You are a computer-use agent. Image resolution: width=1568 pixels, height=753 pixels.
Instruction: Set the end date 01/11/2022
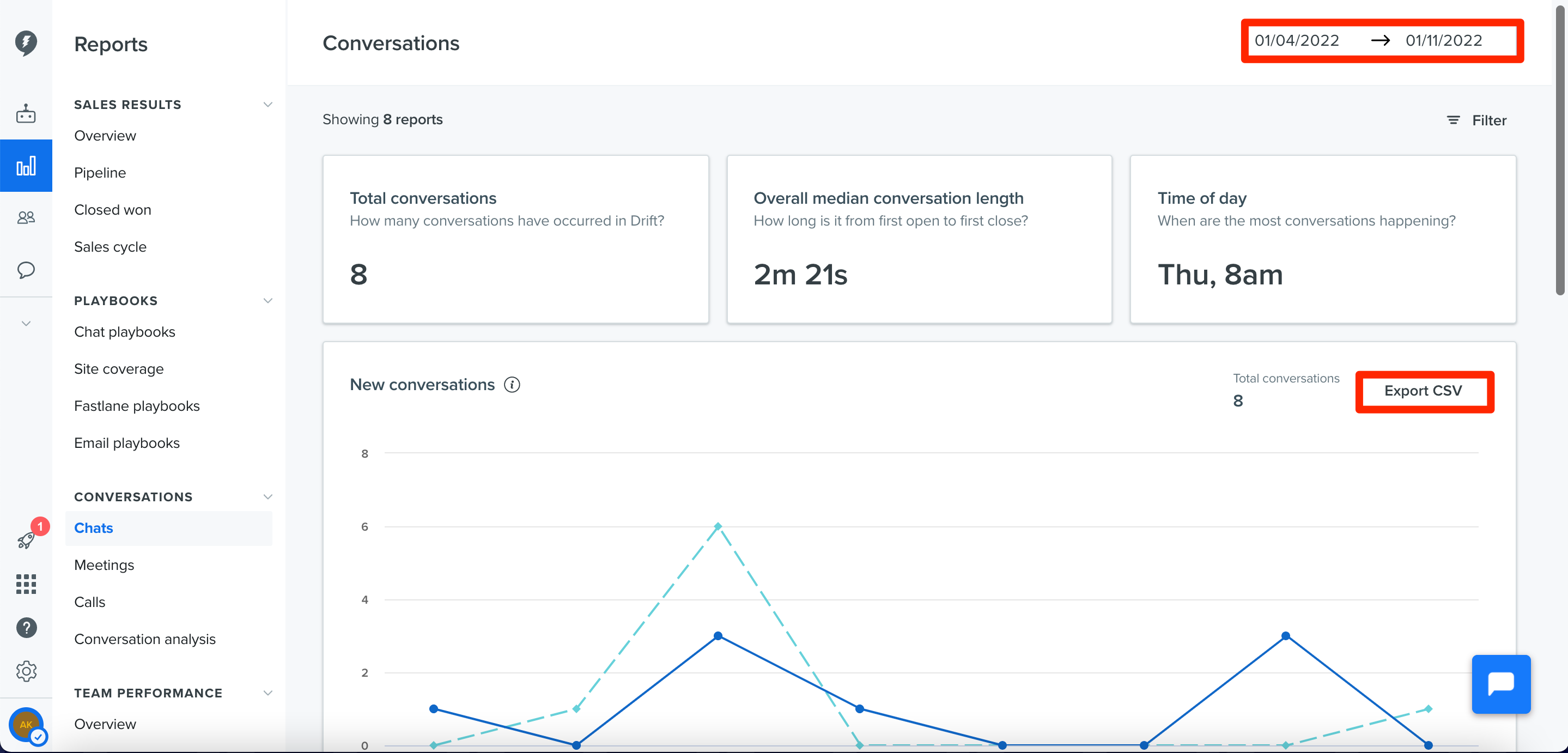pyautogui.click(x=1444, y=40)
